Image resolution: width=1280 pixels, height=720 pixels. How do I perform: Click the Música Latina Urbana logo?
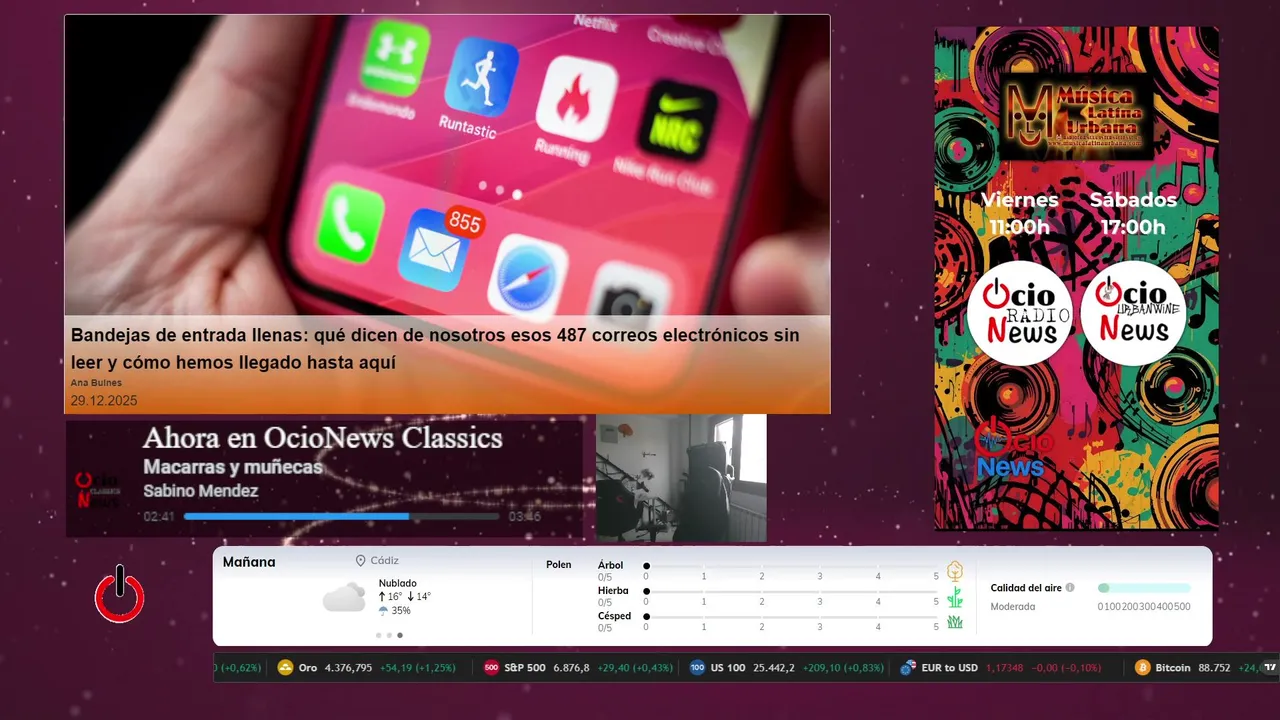(x=1076, y=117)
